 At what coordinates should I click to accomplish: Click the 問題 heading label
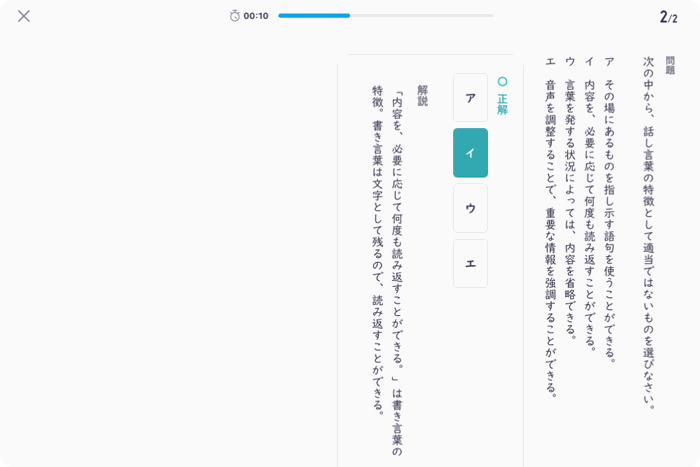[x=670, y=65]
